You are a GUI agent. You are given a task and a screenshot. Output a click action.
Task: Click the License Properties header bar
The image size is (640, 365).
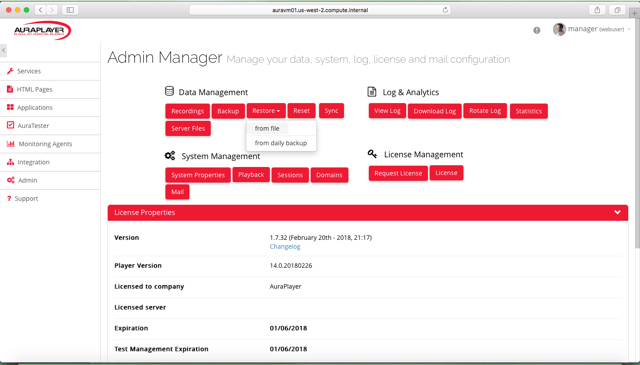(x=368, y=212)
